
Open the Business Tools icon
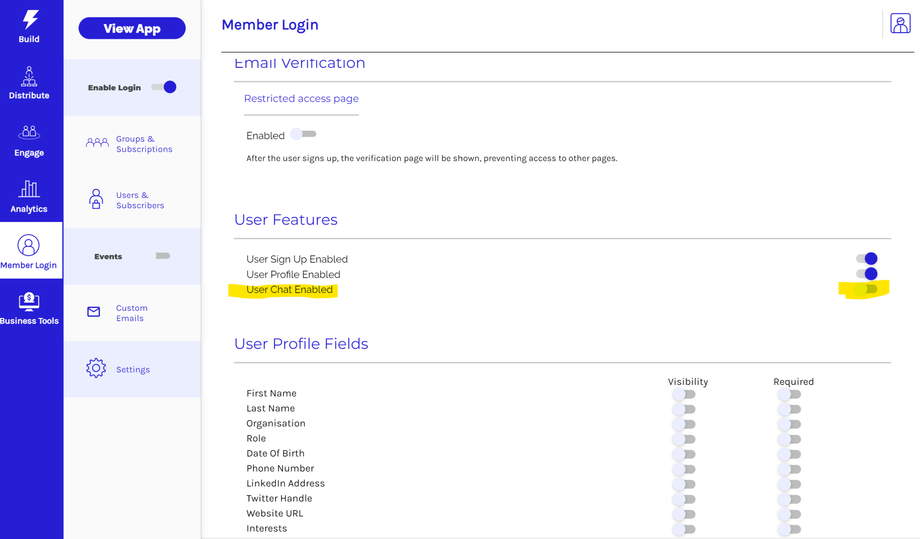pos(29,301)
